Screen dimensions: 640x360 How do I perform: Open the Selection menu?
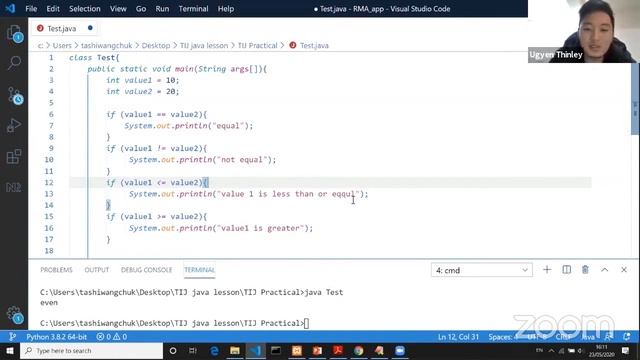click(84, 9)
